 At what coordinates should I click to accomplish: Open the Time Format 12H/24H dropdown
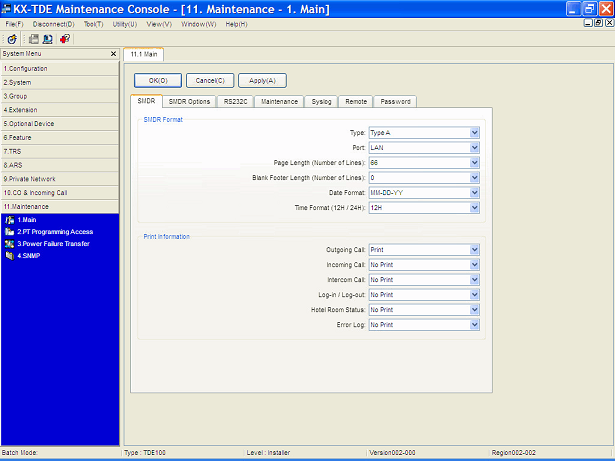[x=474, y=207]
